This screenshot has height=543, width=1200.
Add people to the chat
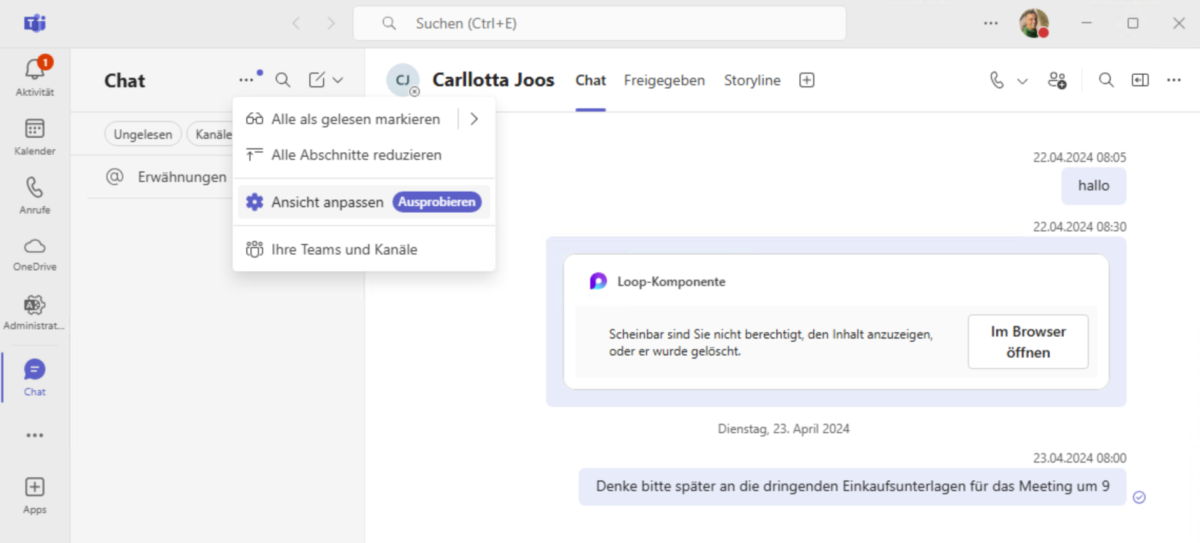1057,80
